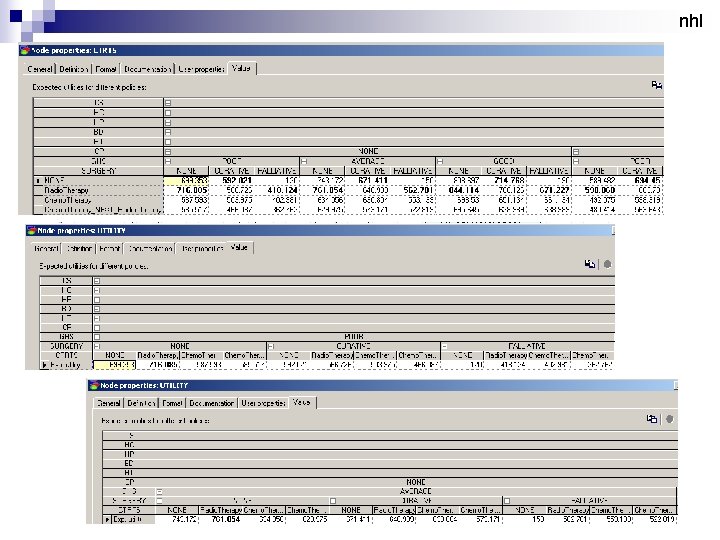
Task: Click the 671.227 value in the CTRTS table
Action: click(554, 190)
